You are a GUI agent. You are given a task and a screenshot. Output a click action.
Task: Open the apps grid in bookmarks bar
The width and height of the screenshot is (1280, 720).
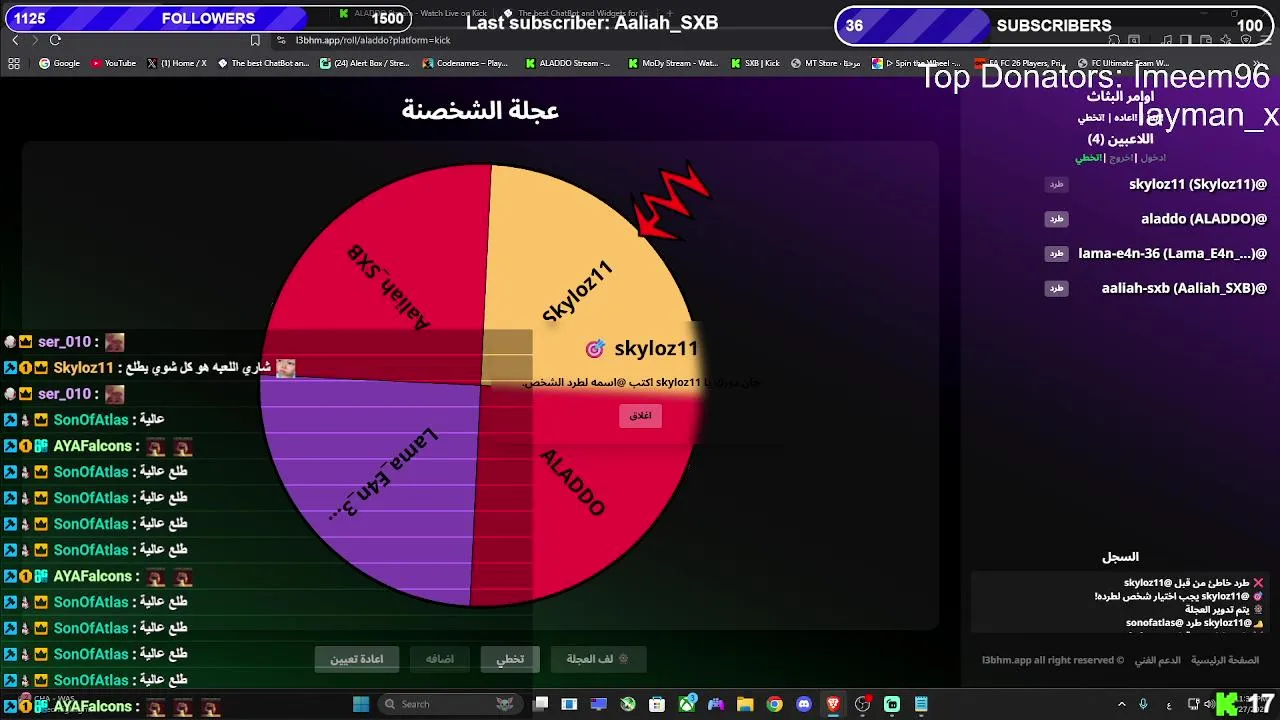coord(14,63)
